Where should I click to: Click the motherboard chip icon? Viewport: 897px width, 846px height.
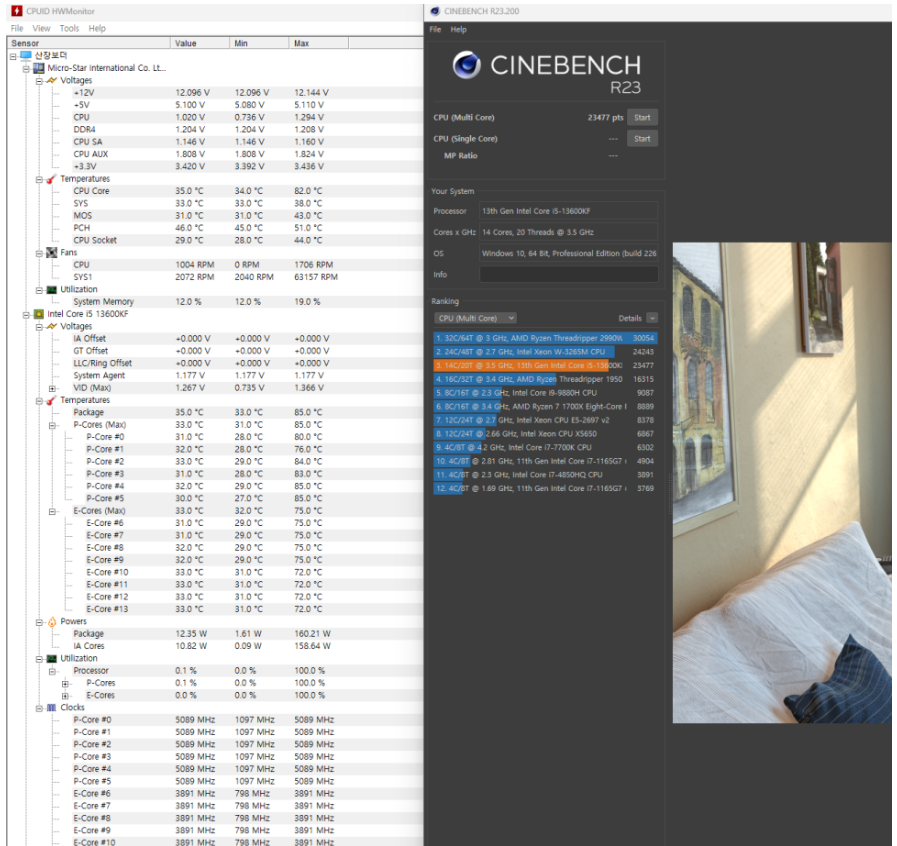point(38,68)
